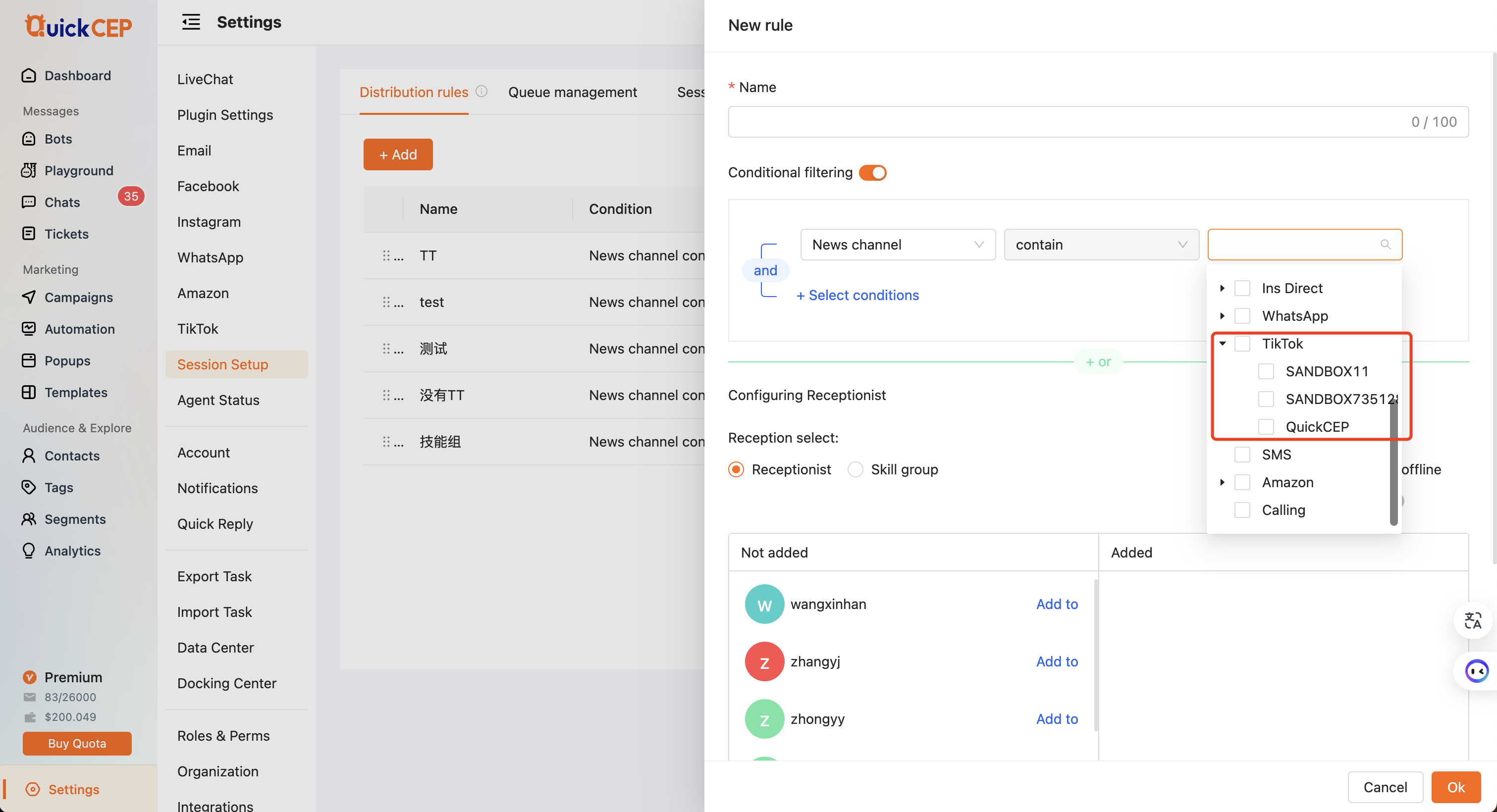Click the Playground sidebar icon

[28, 170]
